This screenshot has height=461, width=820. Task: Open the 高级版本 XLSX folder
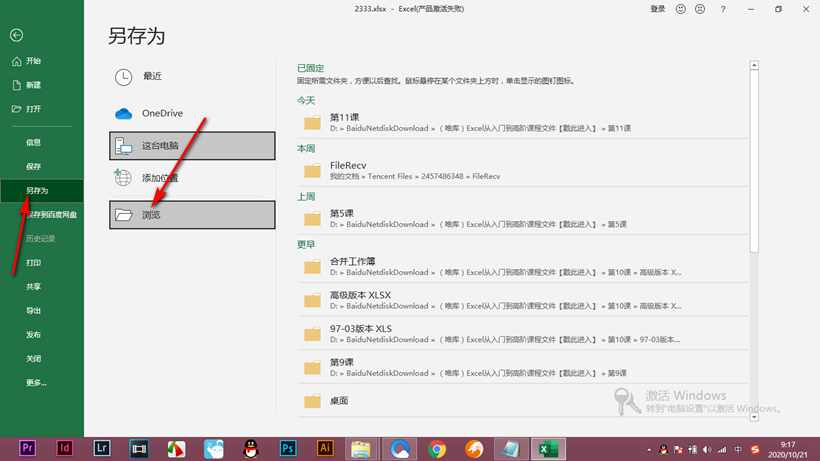[x=523, y=300]
